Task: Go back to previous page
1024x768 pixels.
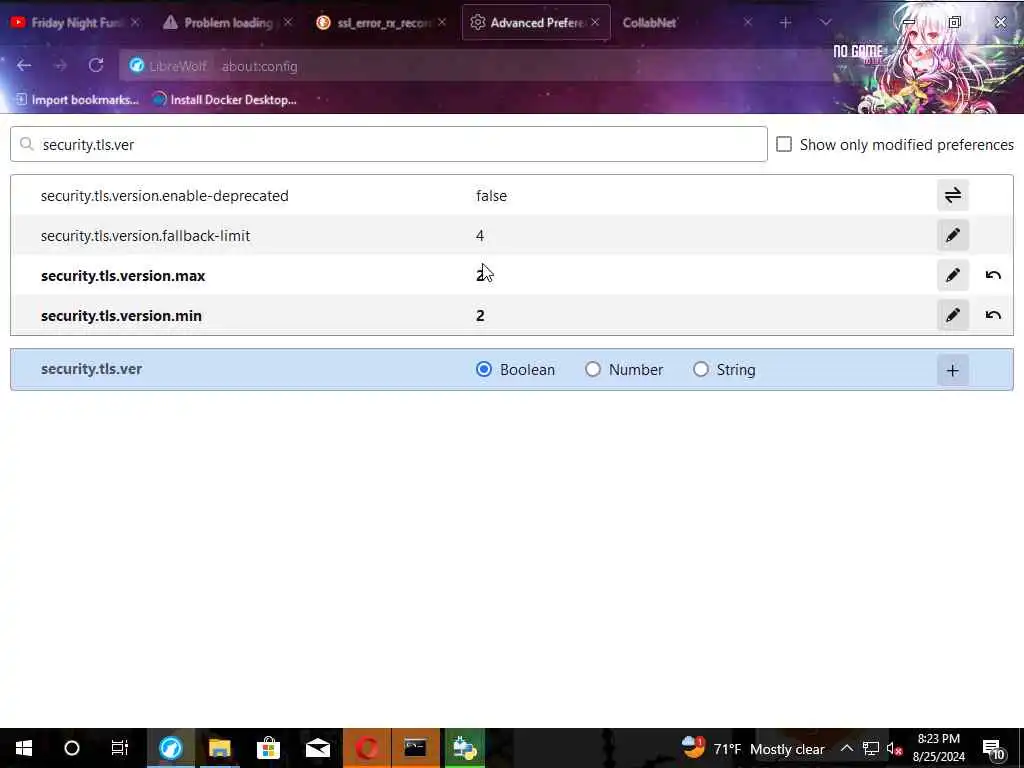Action: 24,65
